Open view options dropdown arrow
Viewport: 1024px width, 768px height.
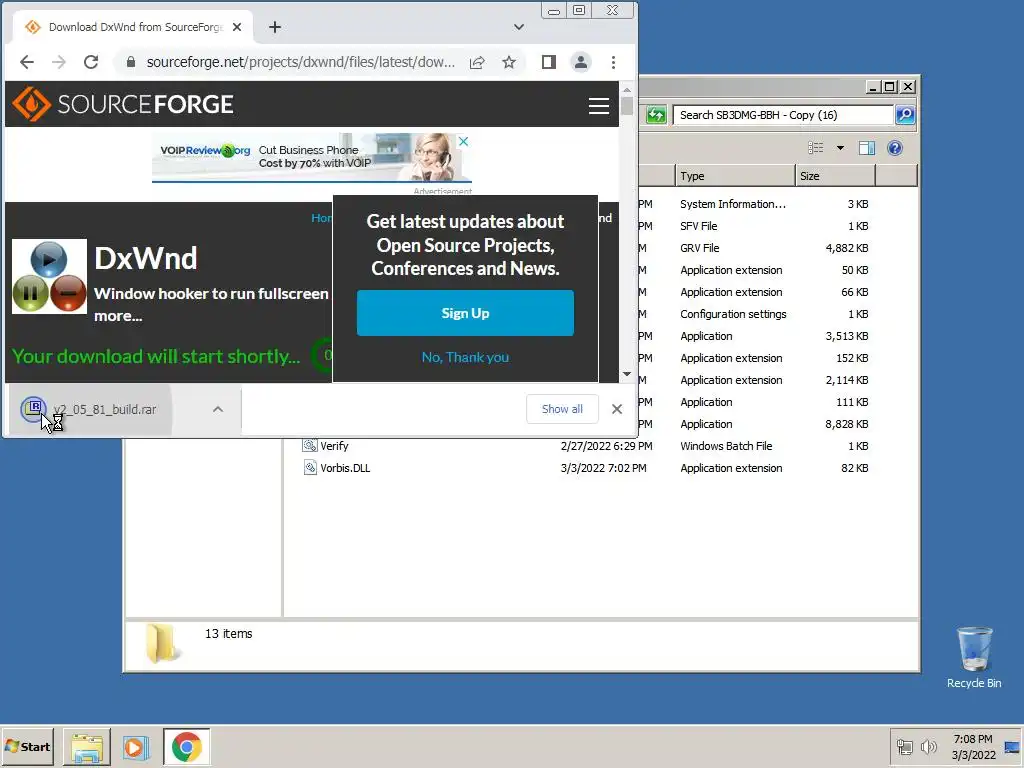840,148
